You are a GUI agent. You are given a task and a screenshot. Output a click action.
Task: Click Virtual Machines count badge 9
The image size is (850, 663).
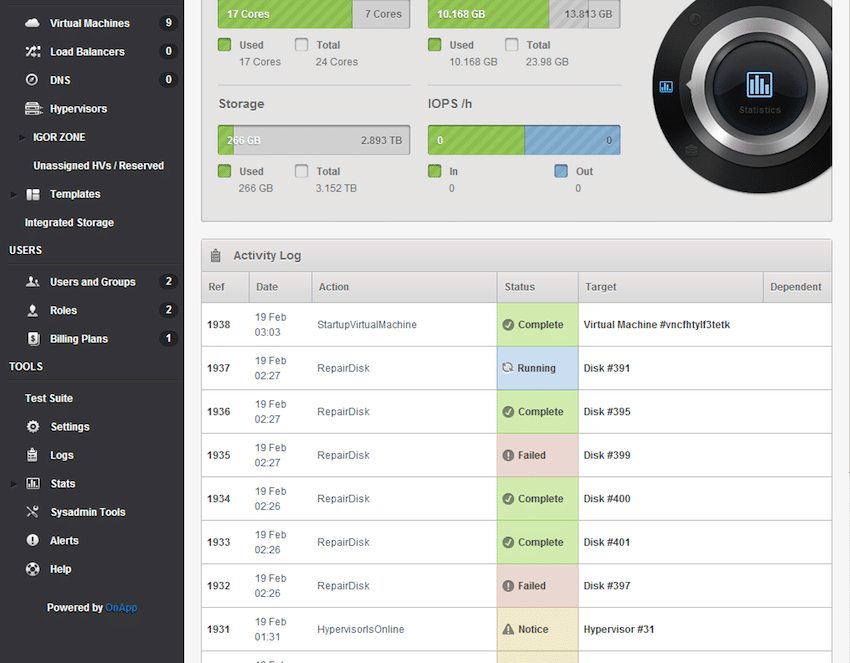pos(169,23)
